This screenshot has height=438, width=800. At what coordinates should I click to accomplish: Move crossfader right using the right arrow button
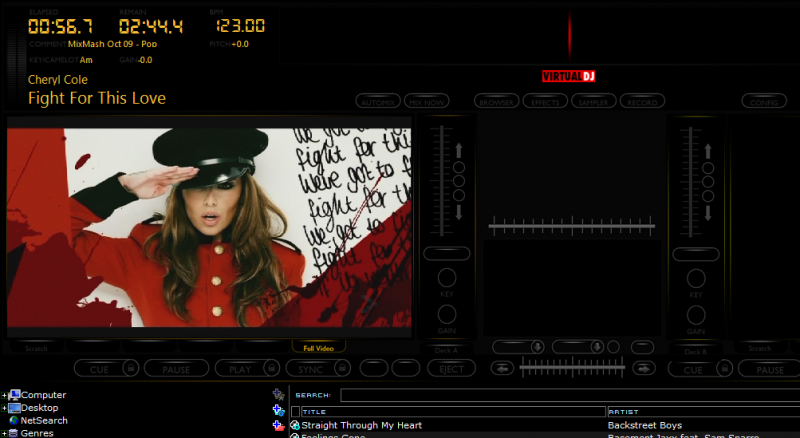tap(644, 368)
